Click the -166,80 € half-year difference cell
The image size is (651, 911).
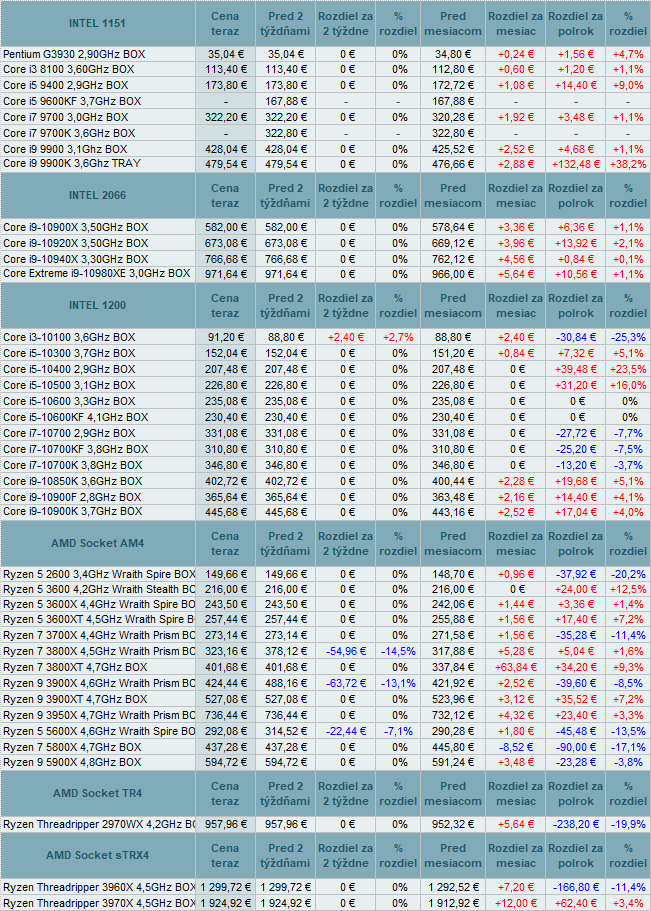[x=575, y=888]
